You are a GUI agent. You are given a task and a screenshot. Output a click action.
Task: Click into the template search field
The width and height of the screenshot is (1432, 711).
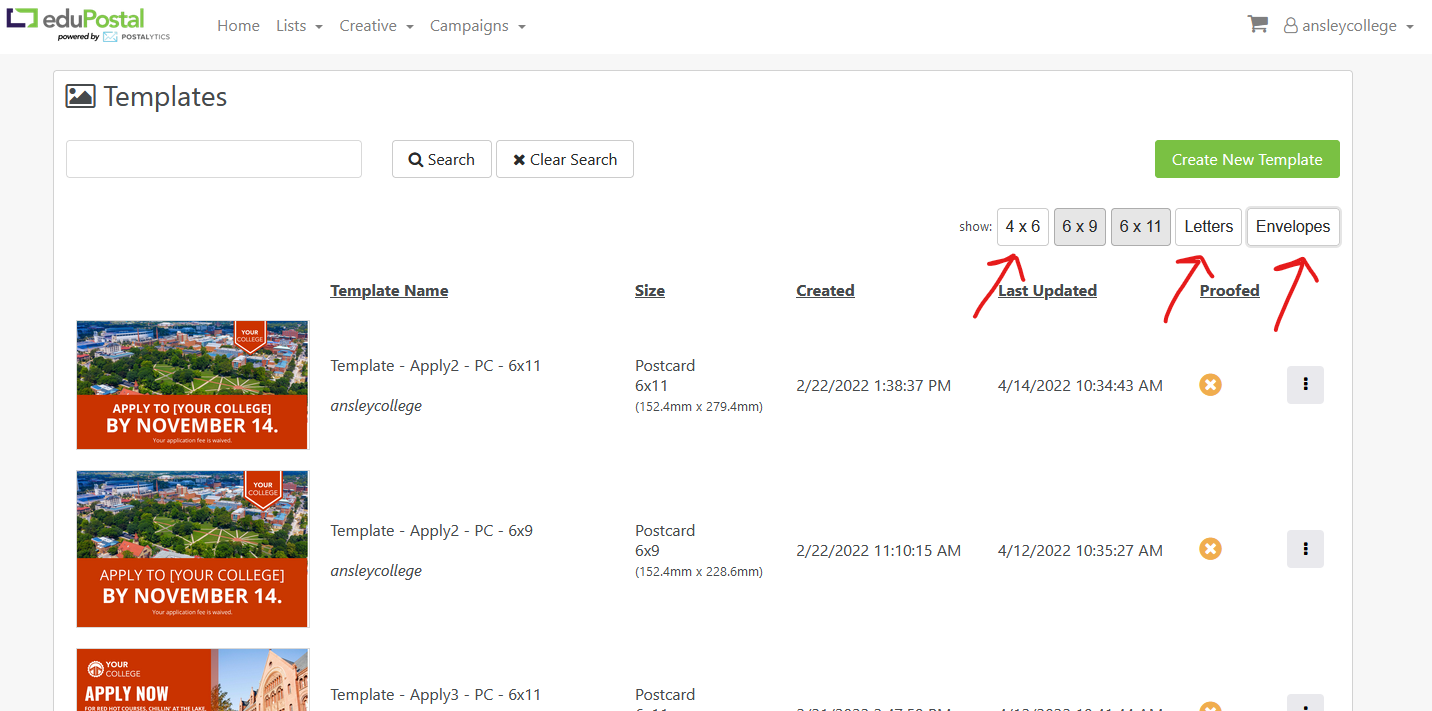pyautogui.click(x=214, y=159)
